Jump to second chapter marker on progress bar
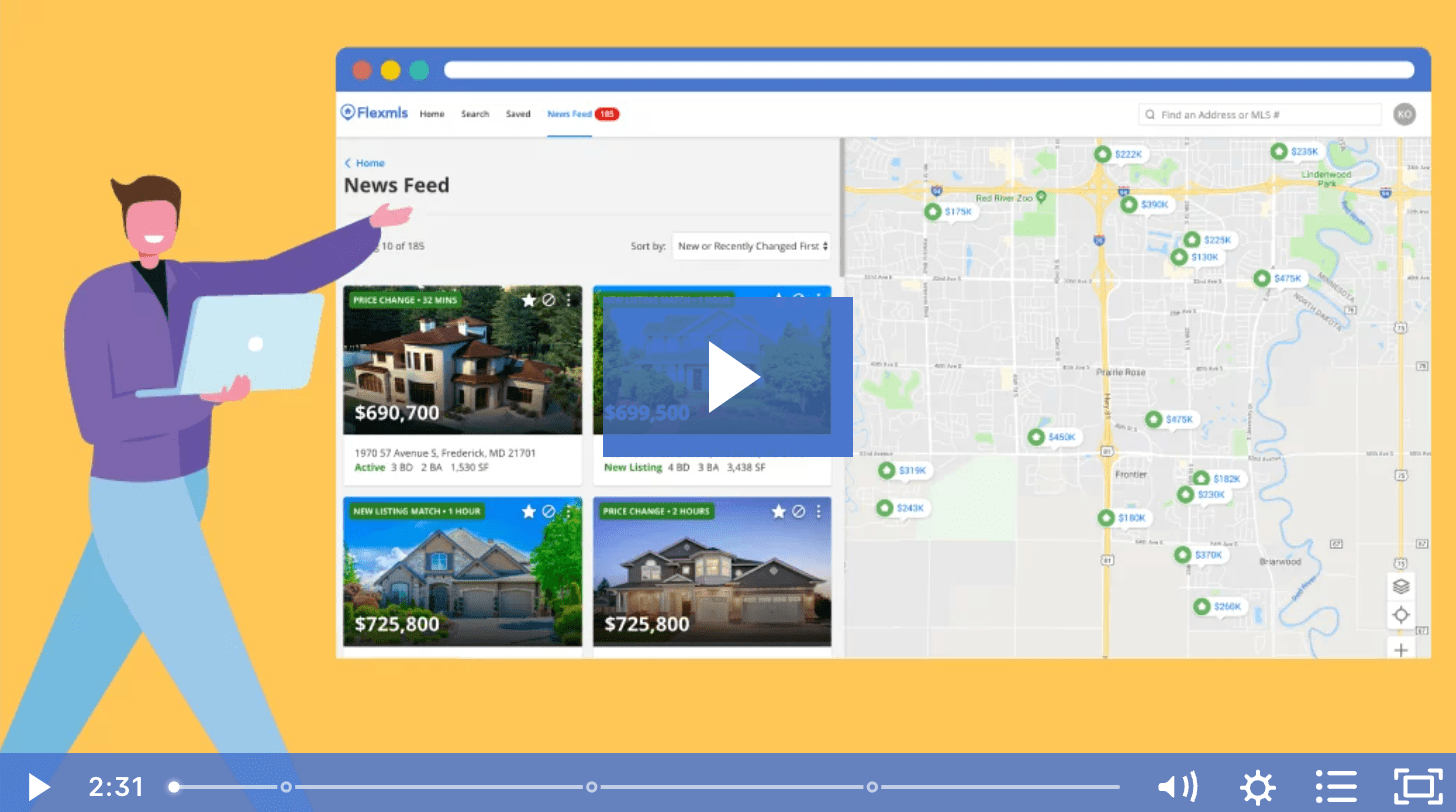This screenshot has width=1456, height=812. coord(591,787)
